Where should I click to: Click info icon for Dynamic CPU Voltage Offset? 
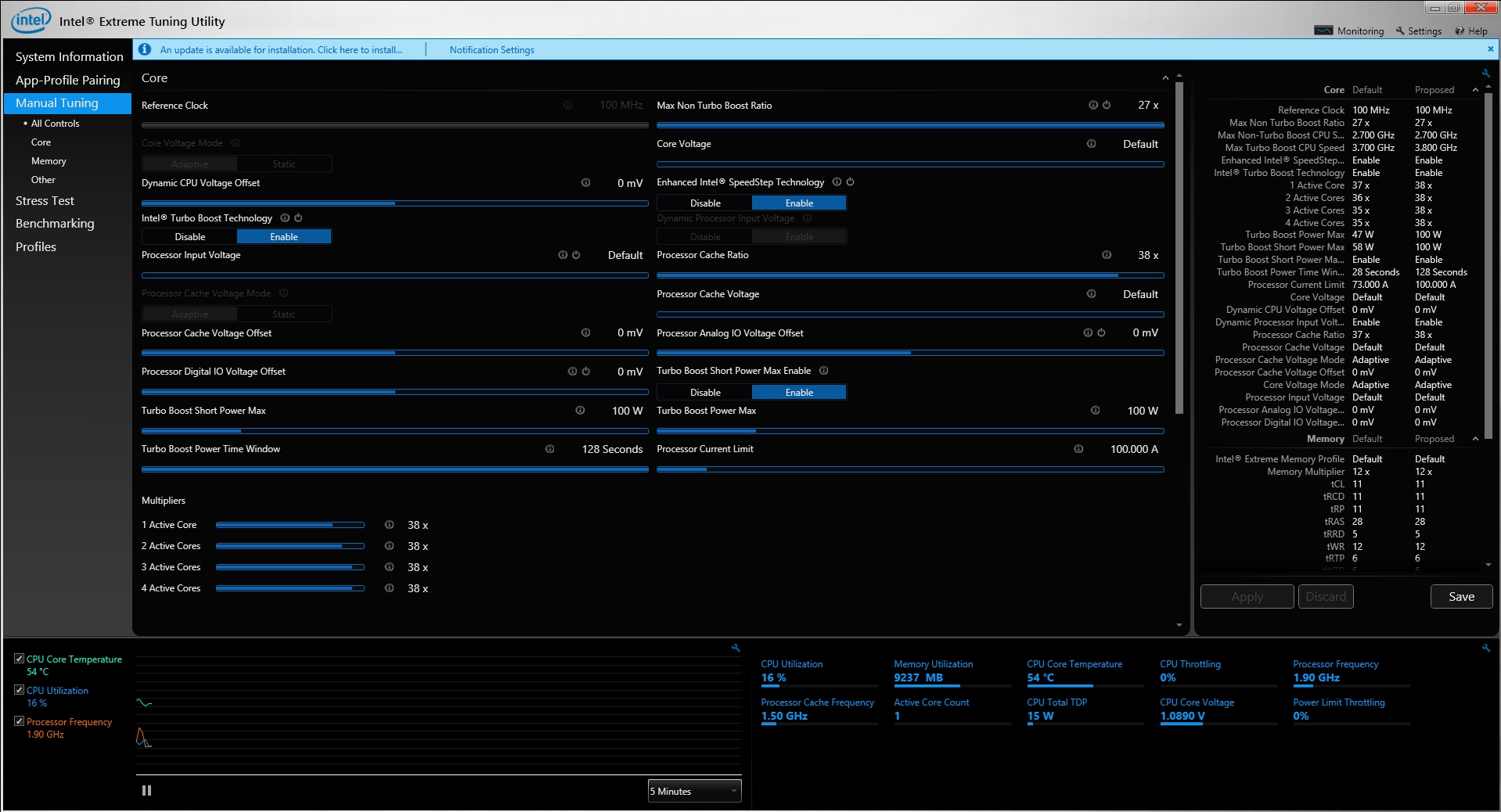point(585,182)
